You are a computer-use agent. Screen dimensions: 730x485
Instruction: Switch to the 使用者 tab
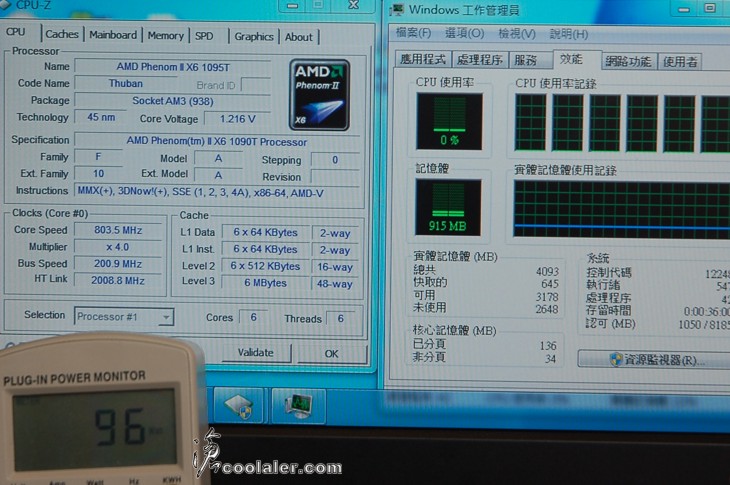point(680,61)
